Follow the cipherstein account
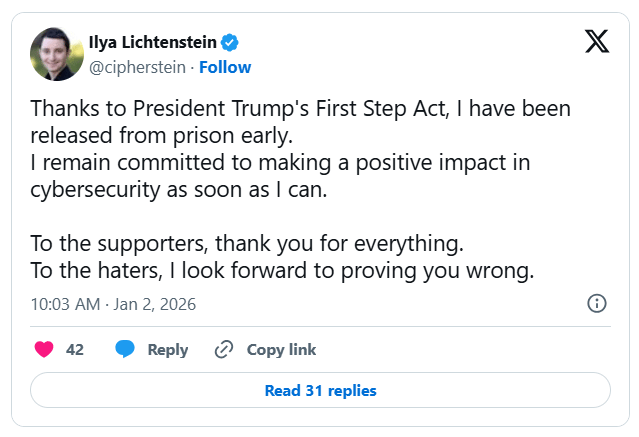This screenshot has width=639, height=437. tap(225, 67)
